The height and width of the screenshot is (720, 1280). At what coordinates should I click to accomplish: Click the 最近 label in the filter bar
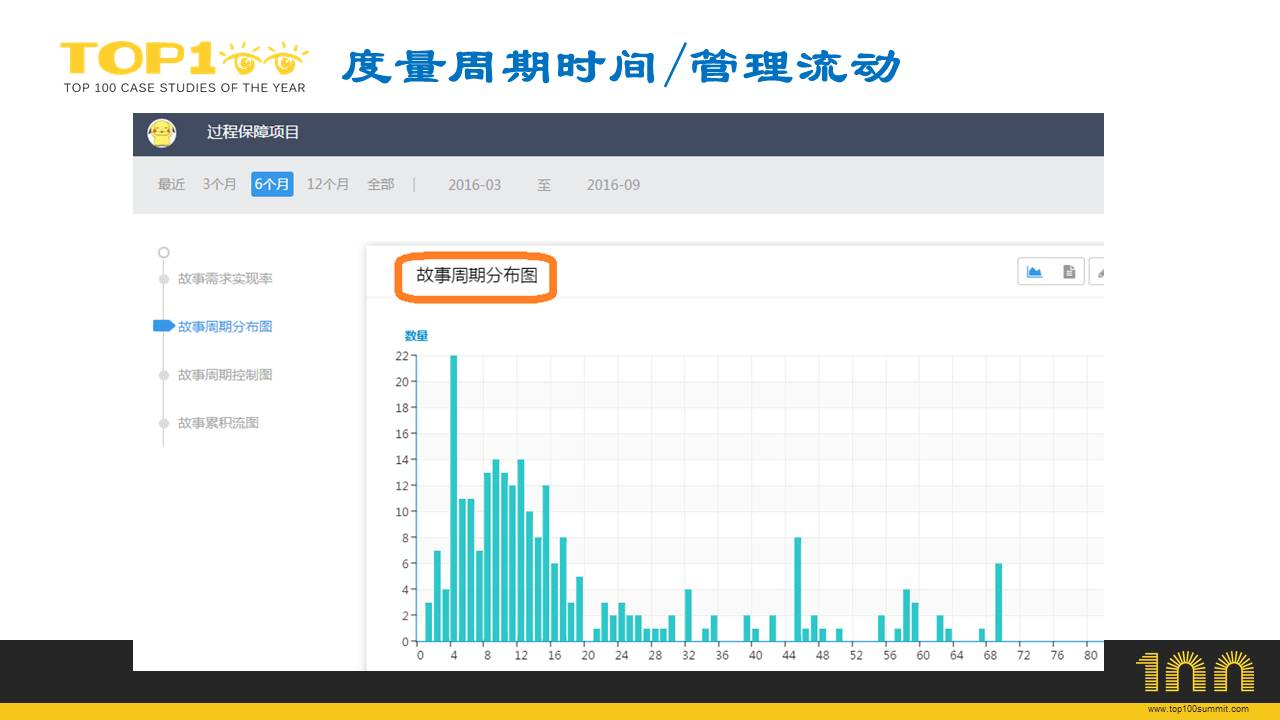[171, 184]
